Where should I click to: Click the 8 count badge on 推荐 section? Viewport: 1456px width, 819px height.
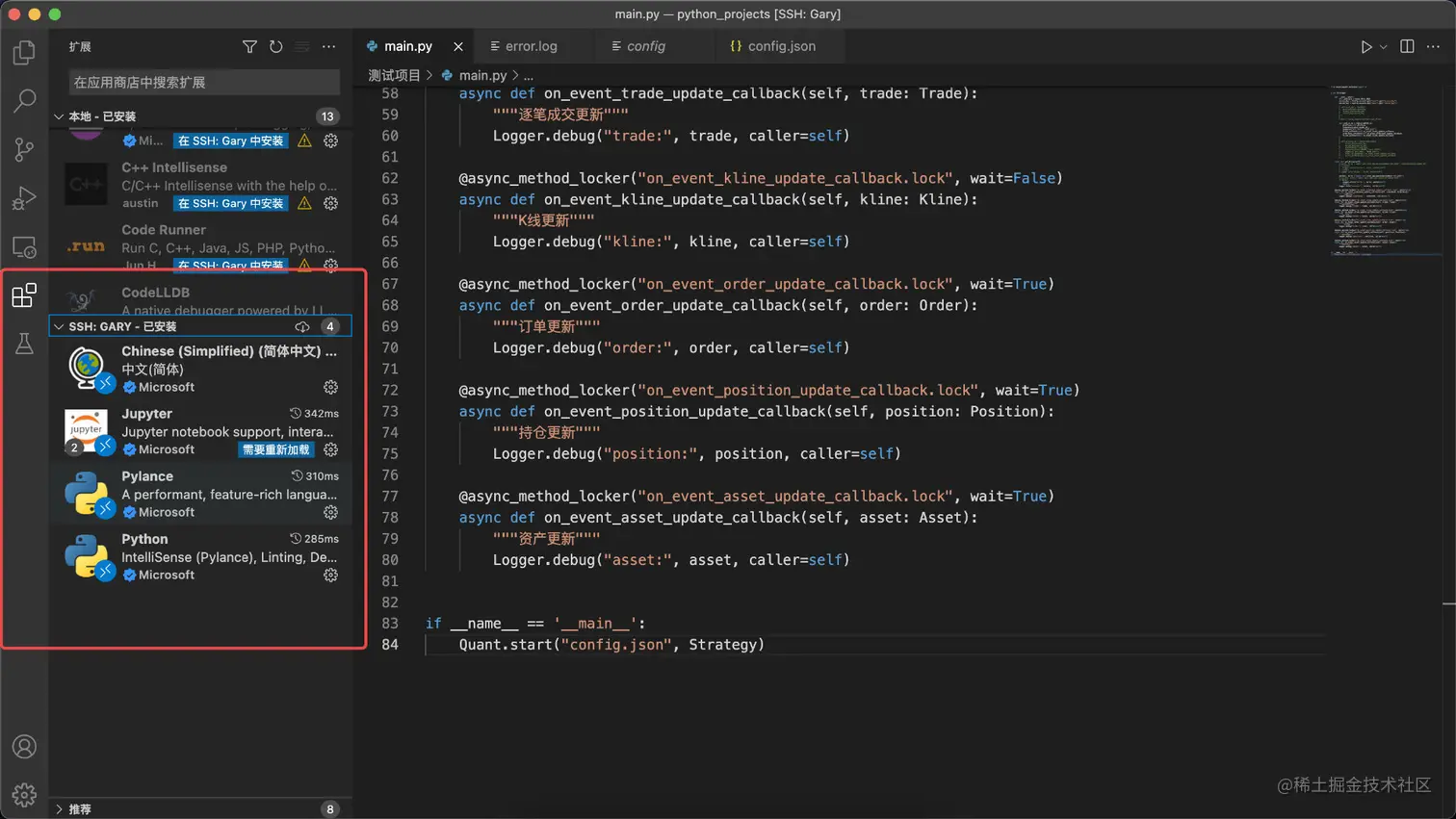(x=329, y=809)
